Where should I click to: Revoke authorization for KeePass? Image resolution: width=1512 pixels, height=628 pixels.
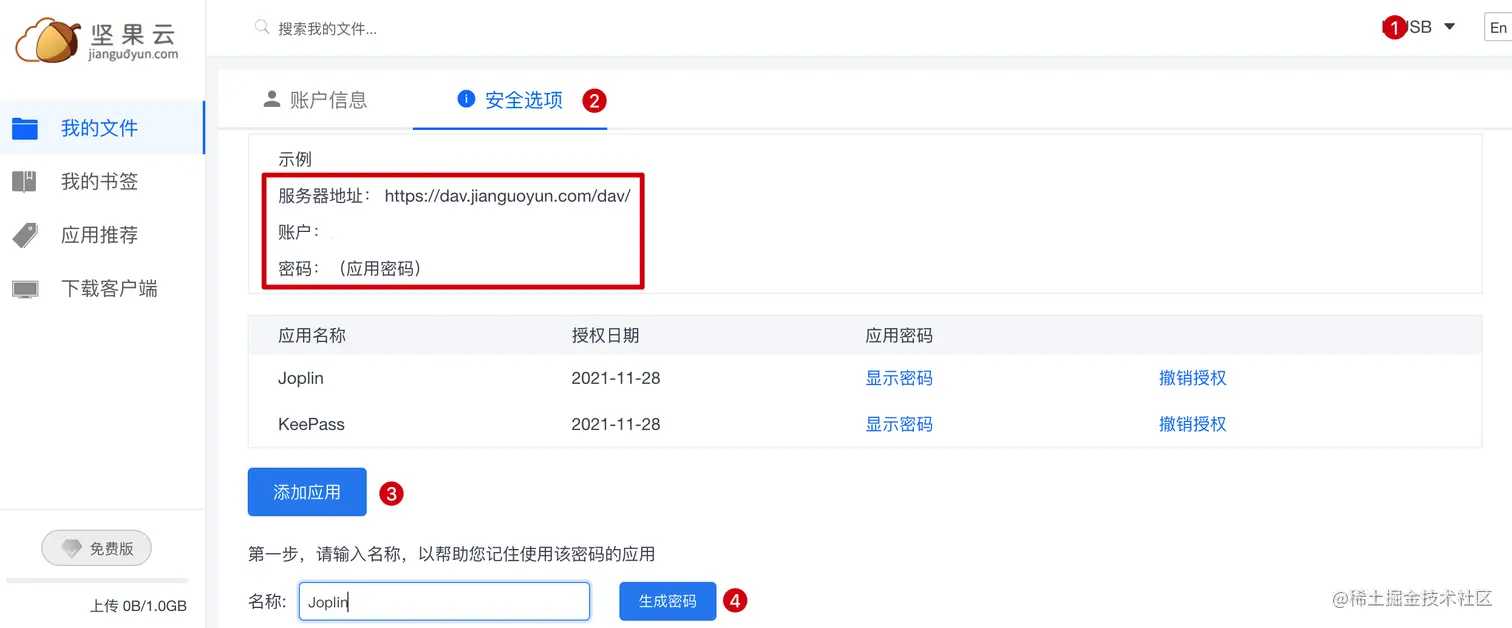1192,424
